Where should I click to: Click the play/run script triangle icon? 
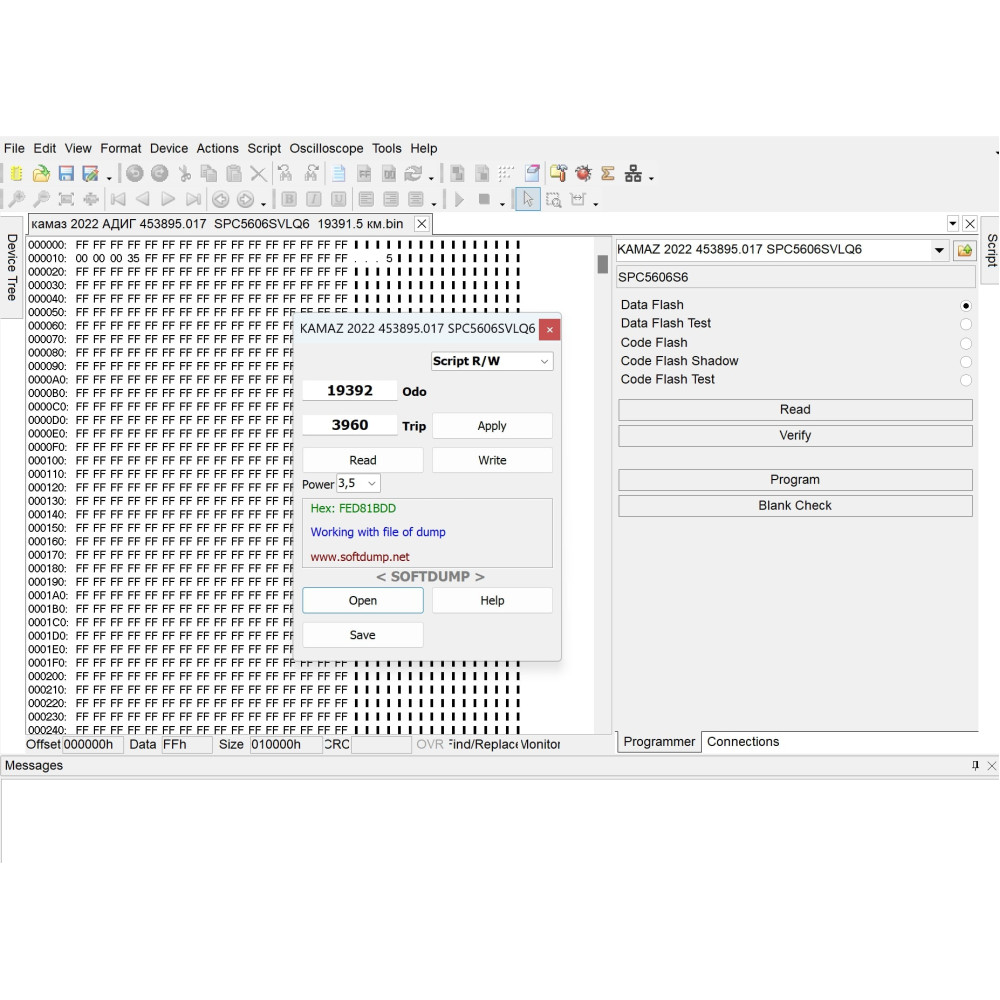[459, 199]
